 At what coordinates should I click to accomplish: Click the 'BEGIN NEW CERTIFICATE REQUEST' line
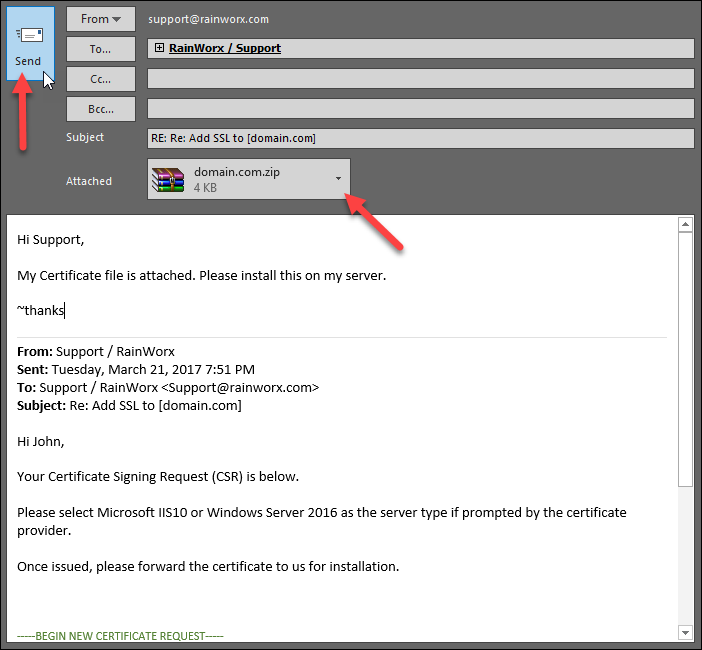120,636
